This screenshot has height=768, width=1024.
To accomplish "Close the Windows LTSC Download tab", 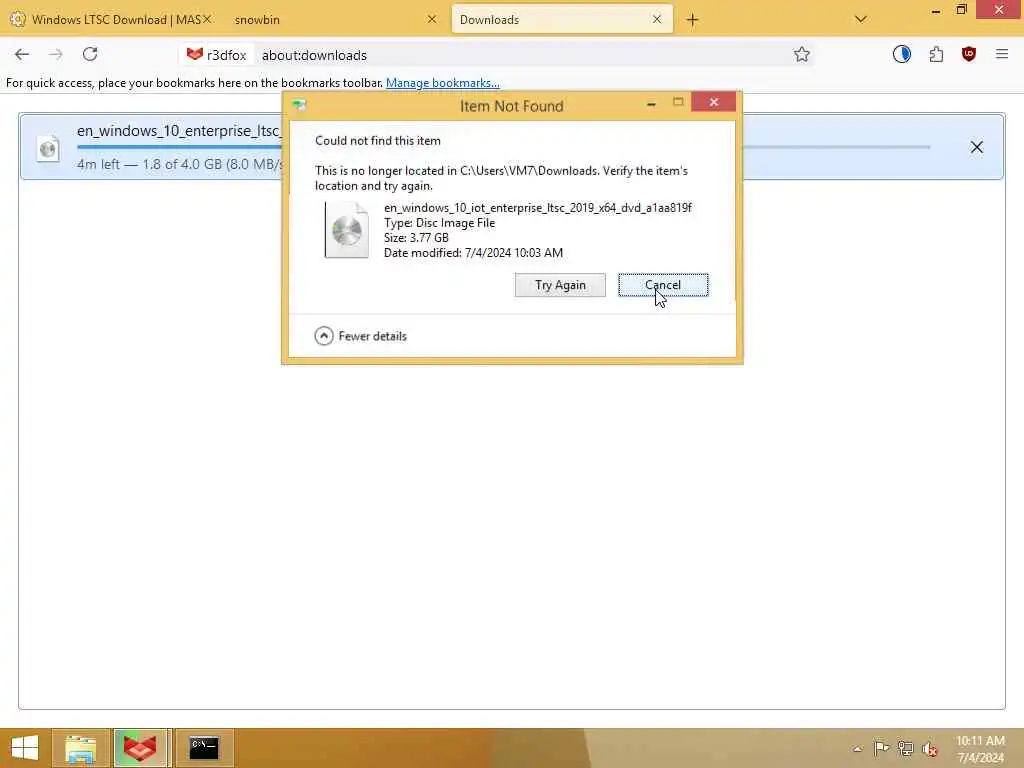I will pos(207,20).
